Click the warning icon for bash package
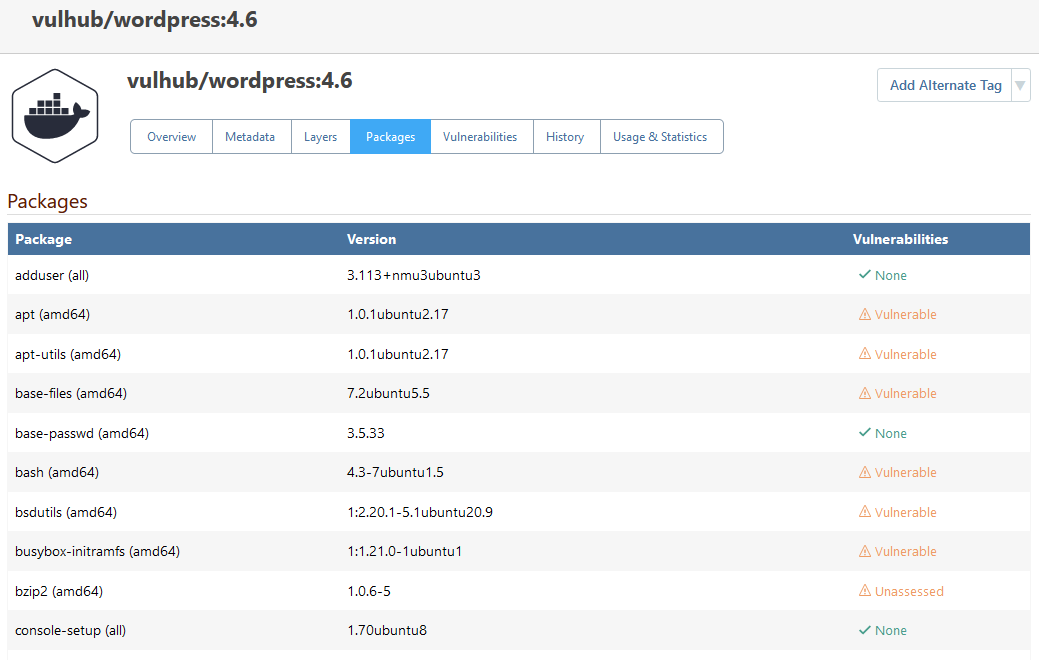 pos(864,473)
